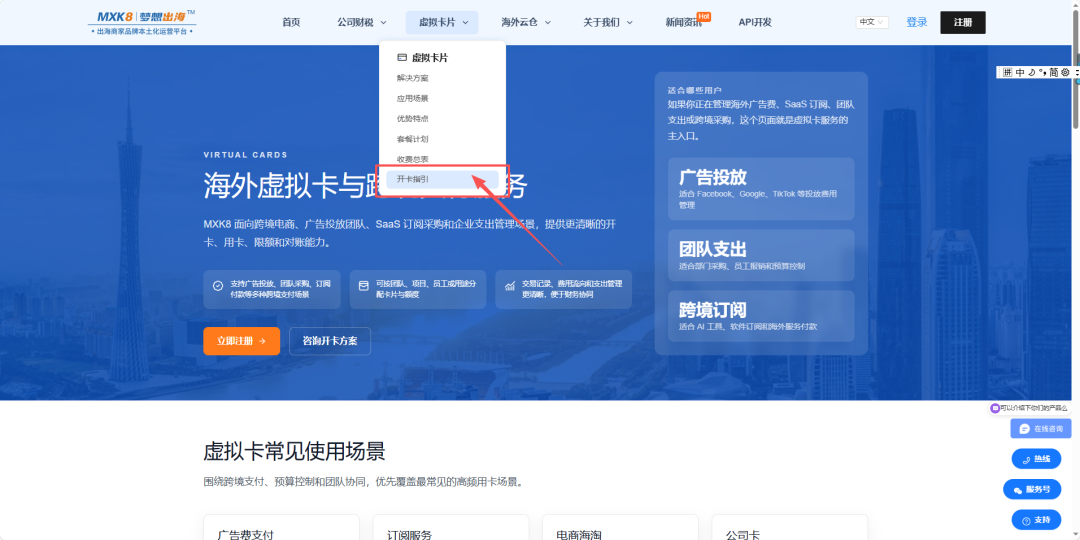Screen dimensions: 1080x540
Task: Open 新闻资讯 in the navigation bar
Action: click(x=684, y=23)
